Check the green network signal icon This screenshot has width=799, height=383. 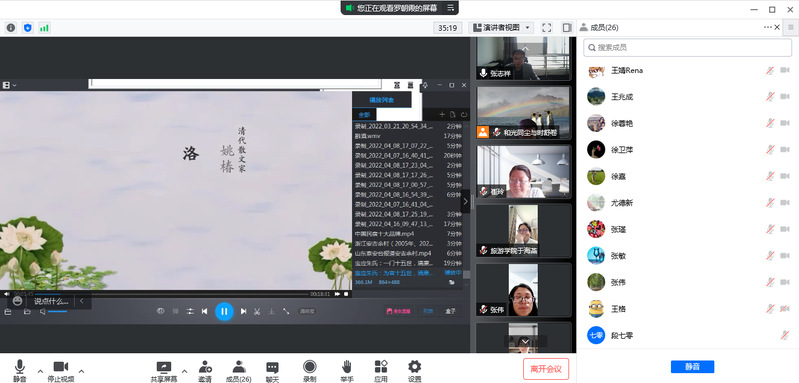tap(44, 28)
